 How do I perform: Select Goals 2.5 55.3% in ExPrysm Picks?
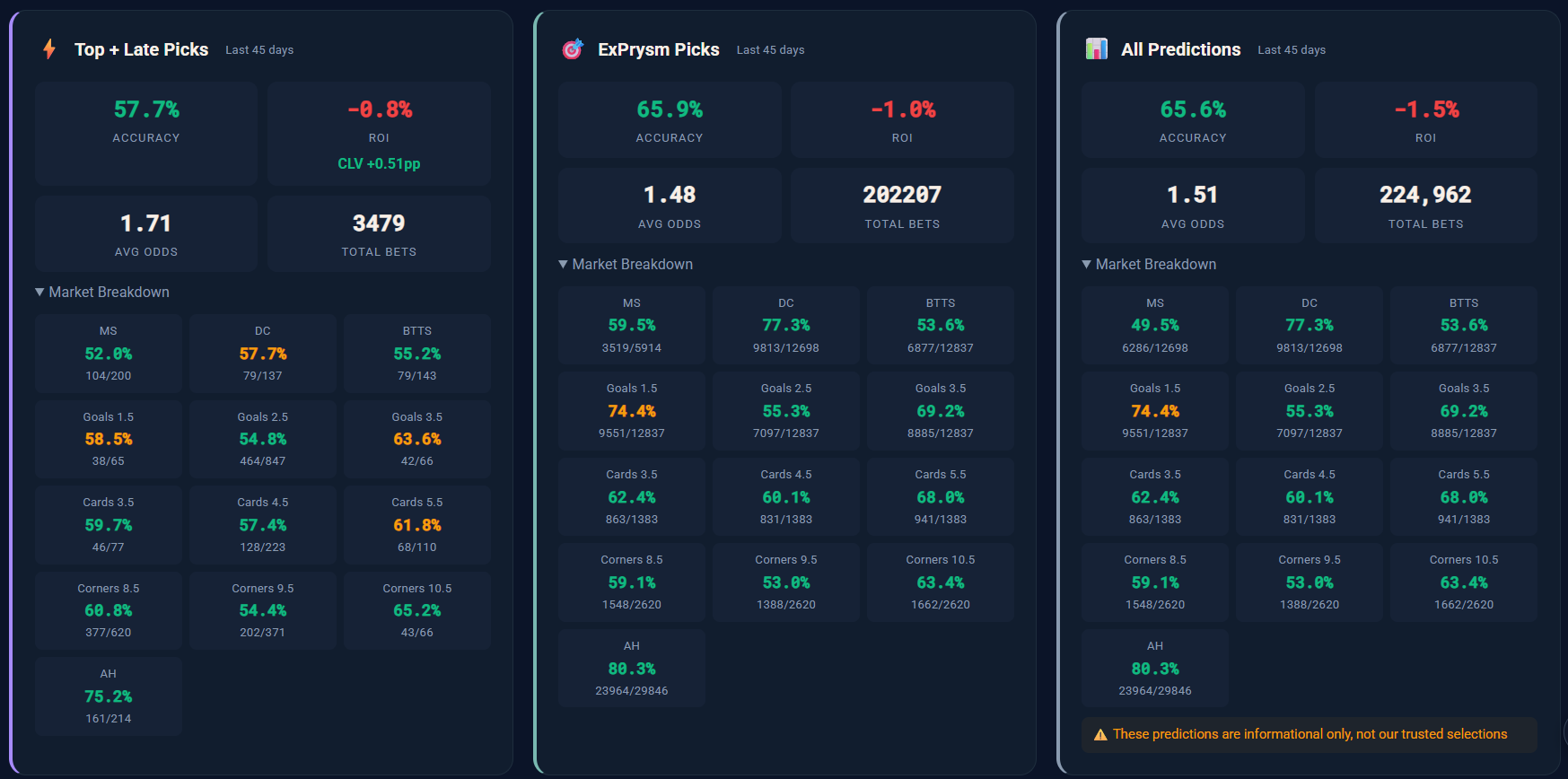(786, 411)
